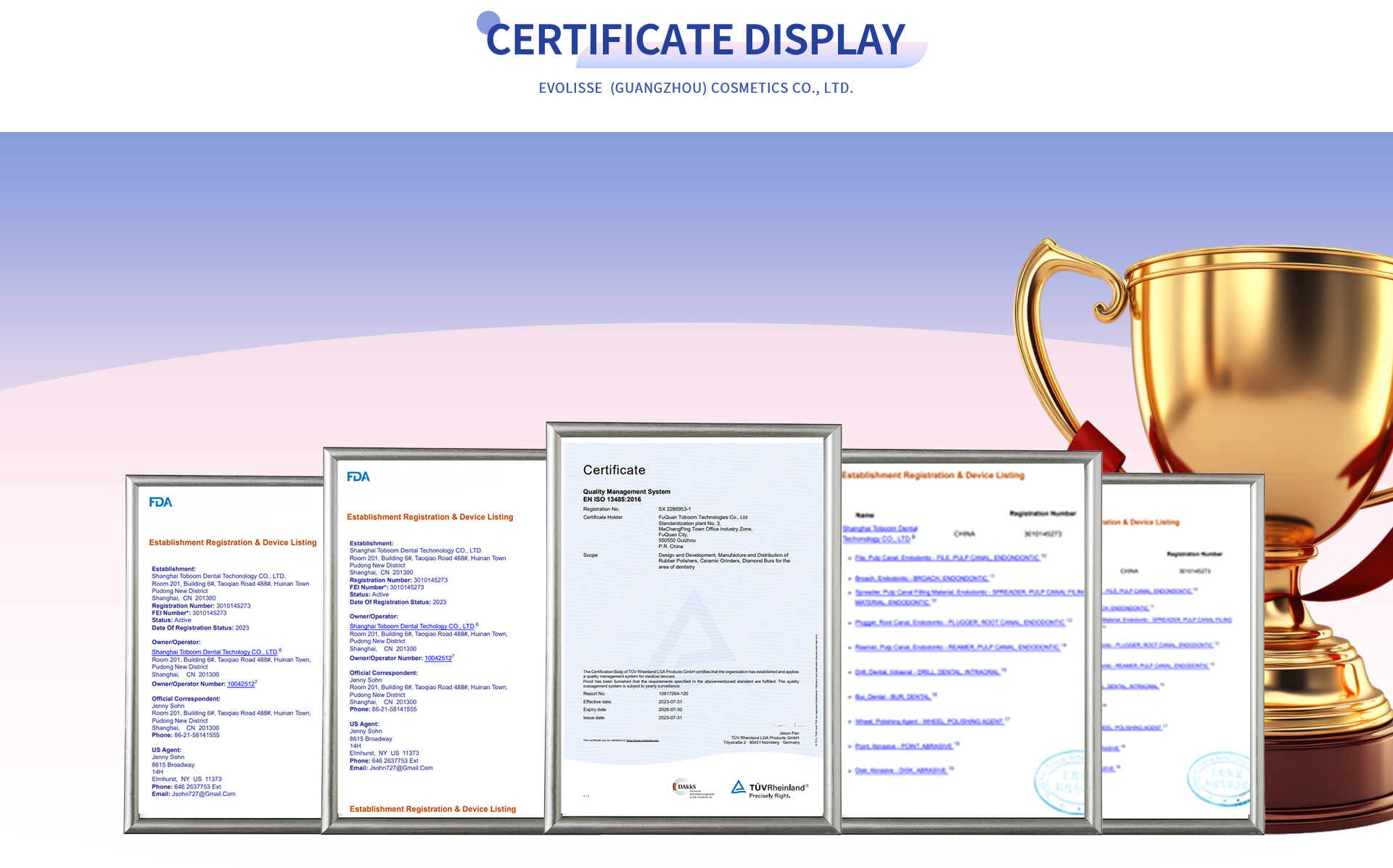Click the CERTIFICATE DISPLAY heading
Image resolution: width=1393 pixels, height=868 pixels.
(x=695, y=40)
